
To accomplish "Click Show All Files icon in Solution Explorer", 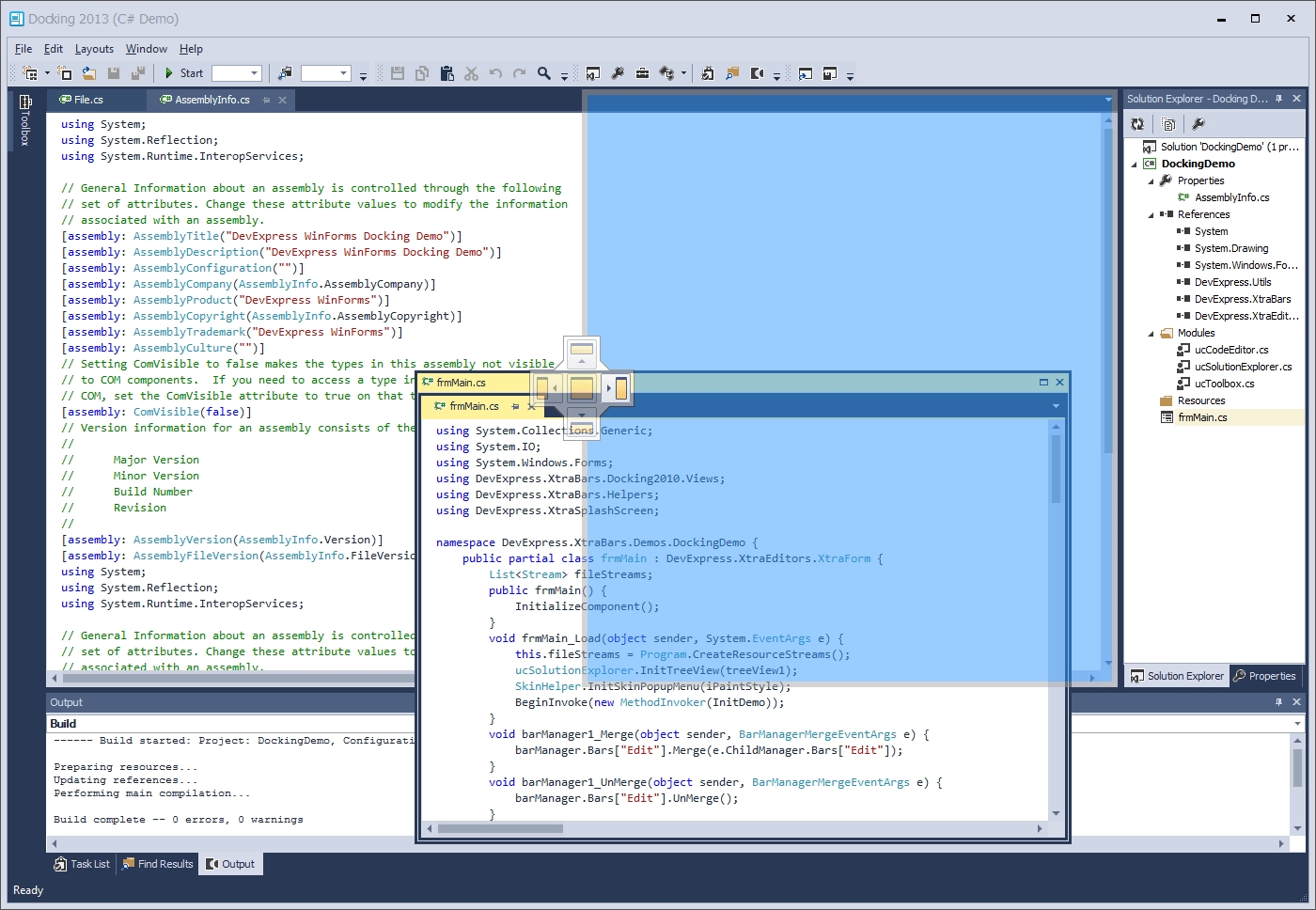I will point(1168,124).
